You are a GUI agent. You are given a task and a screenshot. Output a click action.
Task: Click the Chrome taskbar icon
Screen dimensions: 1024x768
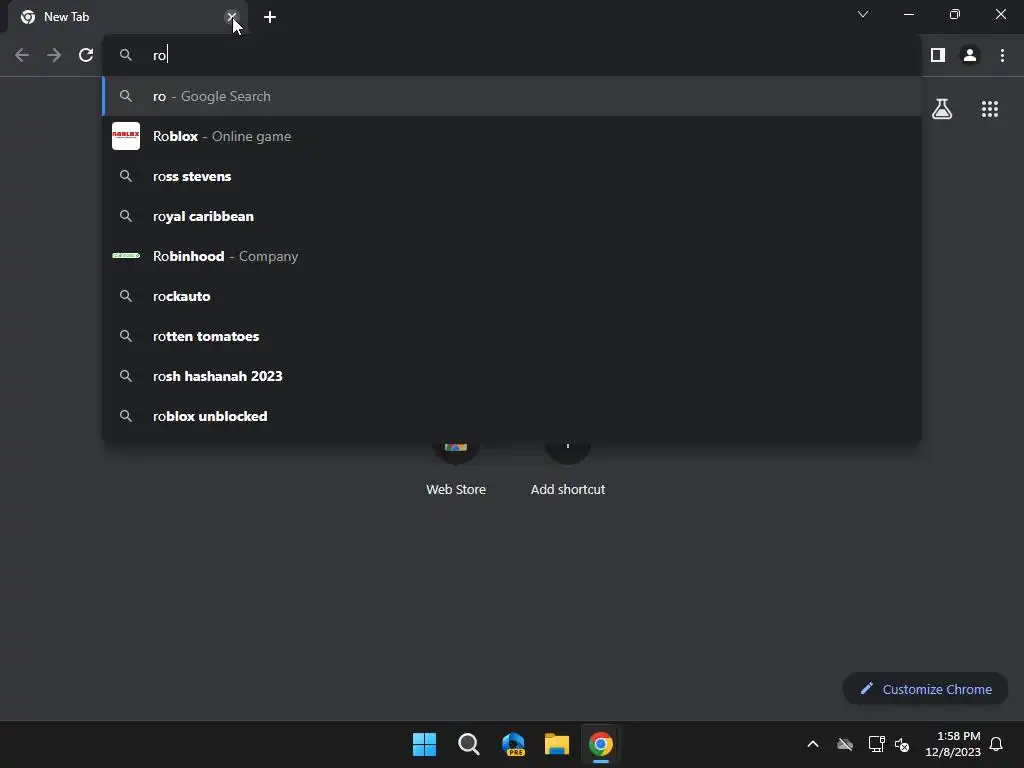pos(601,744)
